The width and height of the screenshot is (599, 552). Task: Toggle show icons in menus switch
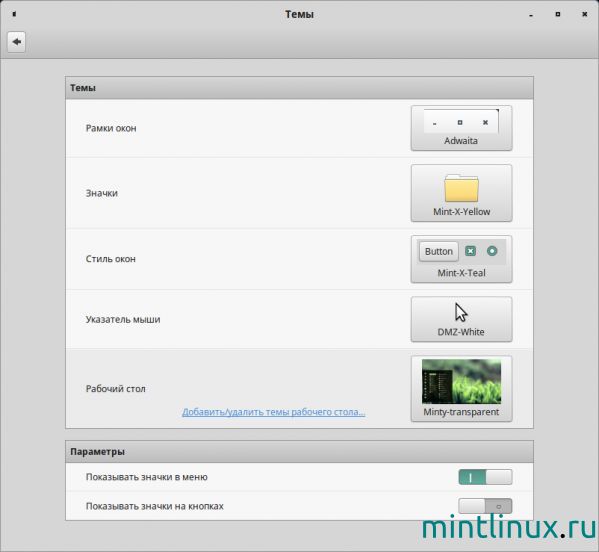tap(485, 477)
